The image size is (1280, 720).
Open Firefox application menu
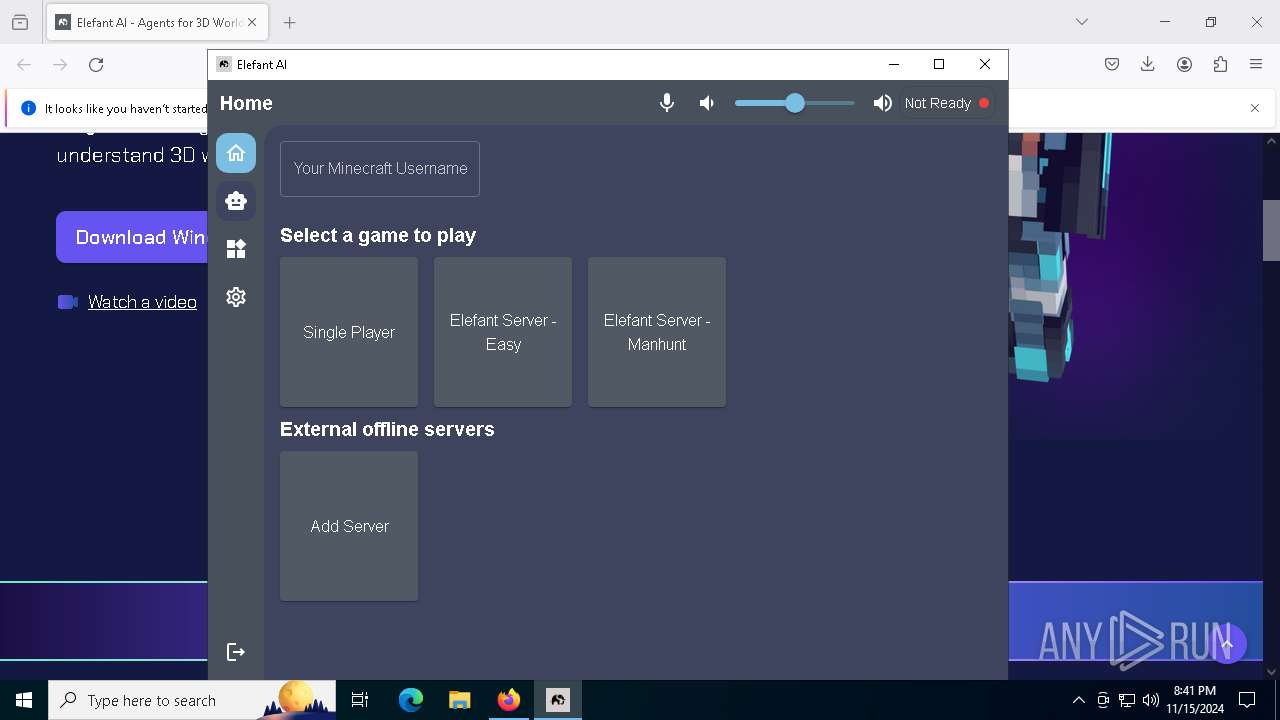pyautogui.click(x=1256, y=65)
